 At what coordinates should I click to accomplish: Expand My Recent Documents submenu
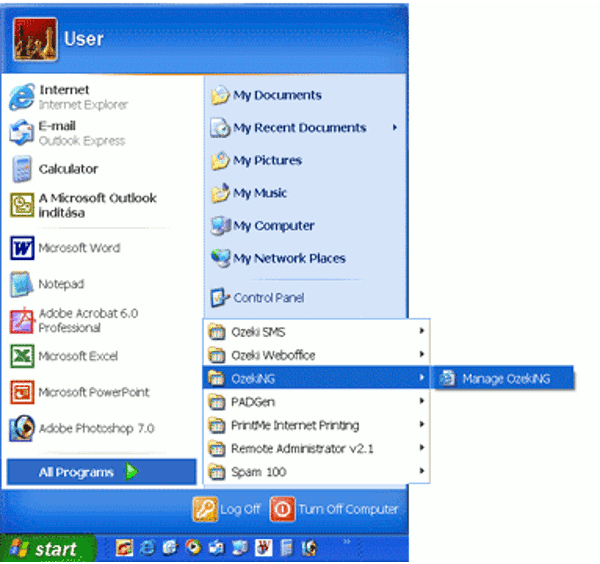click(305, 127)
